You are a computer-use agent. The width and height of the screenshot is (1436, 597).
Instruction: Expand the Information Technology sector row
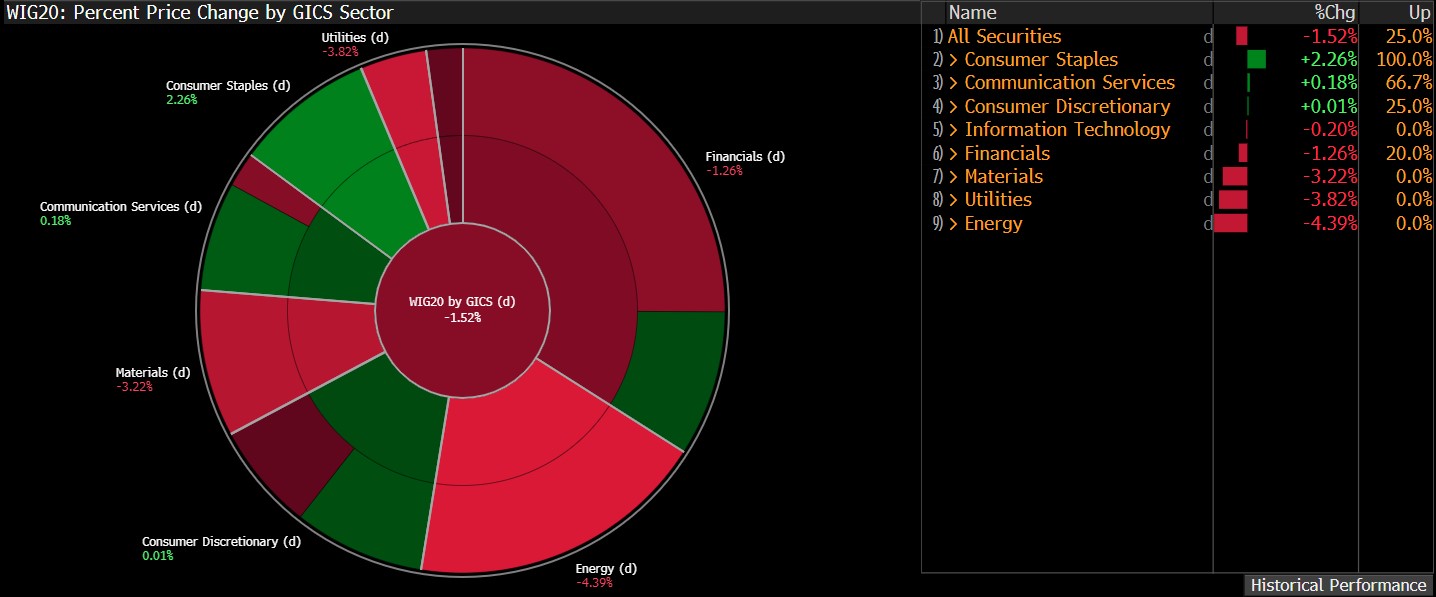pos(954,130)
